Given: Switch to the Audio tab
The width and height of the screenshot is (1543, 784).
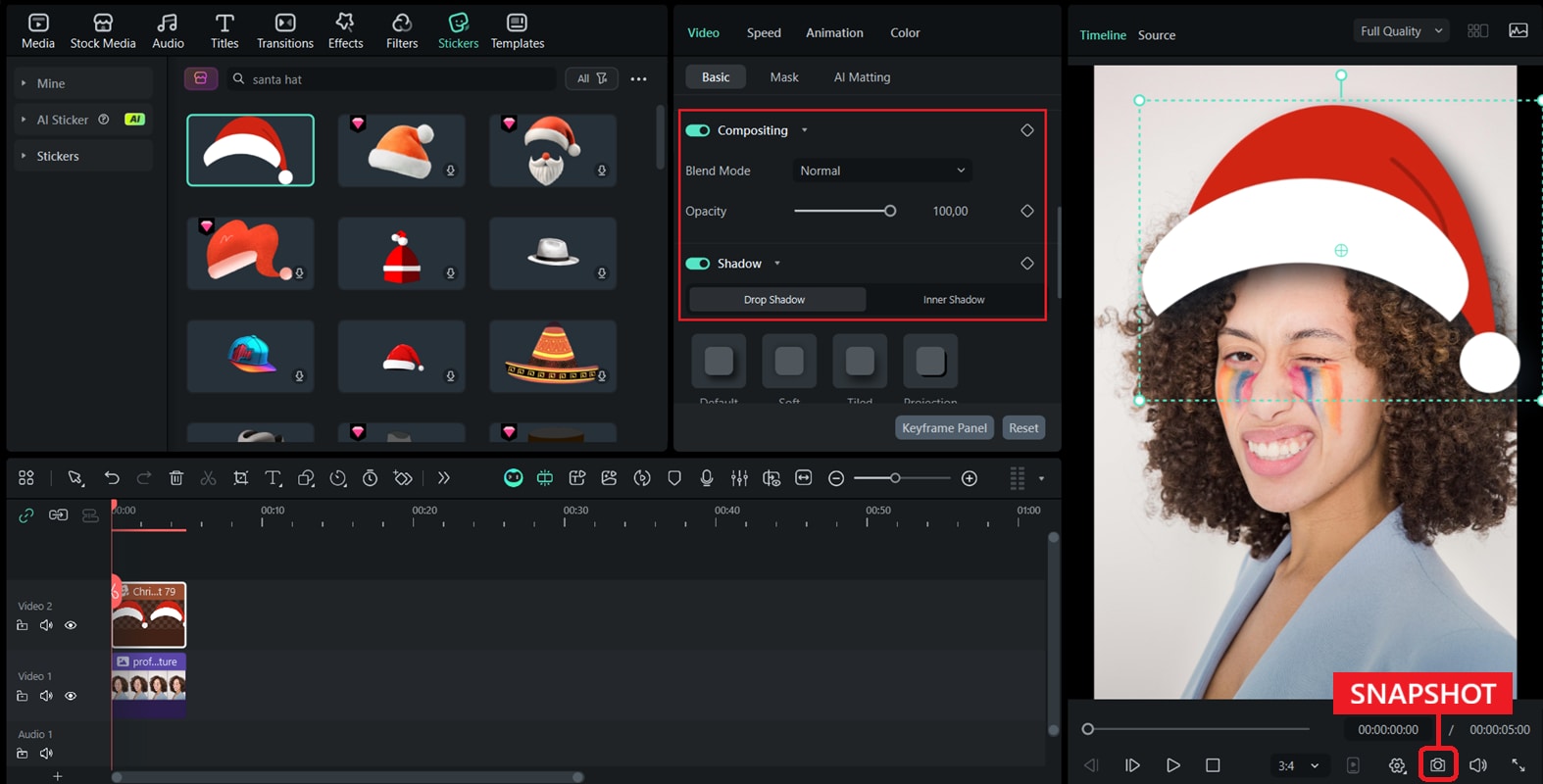Looking at the screenshot, I should (168, 31).
